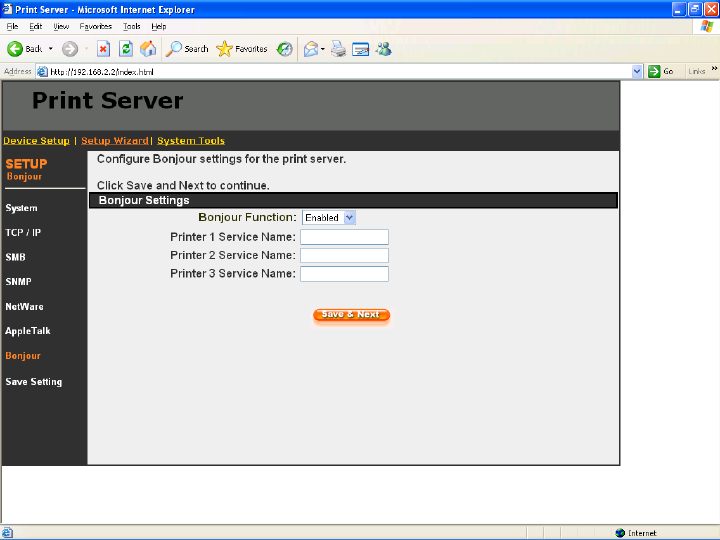
Task: Open the File menu
Action: click(x=12, y=26)
